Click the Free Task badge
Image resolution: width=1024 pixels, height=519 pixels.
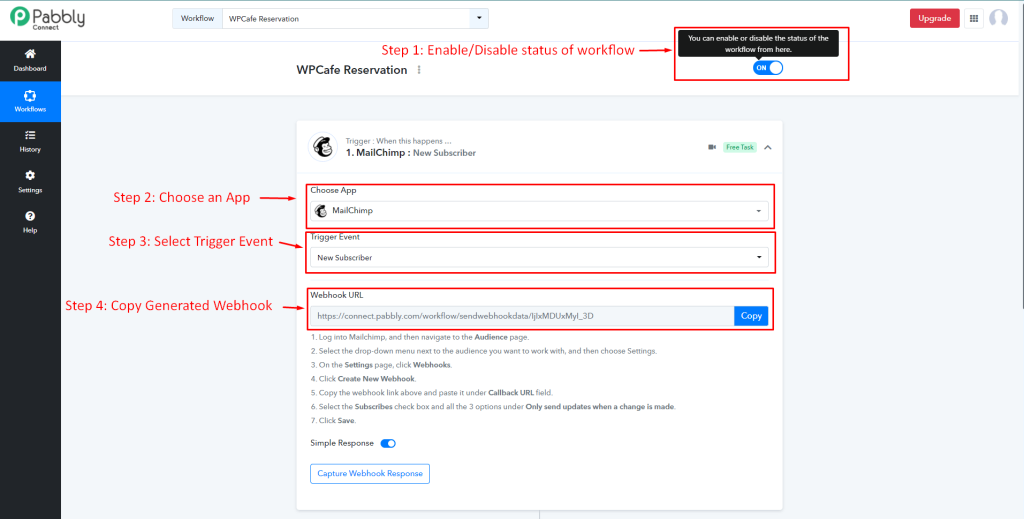click(x=739, y=147)
